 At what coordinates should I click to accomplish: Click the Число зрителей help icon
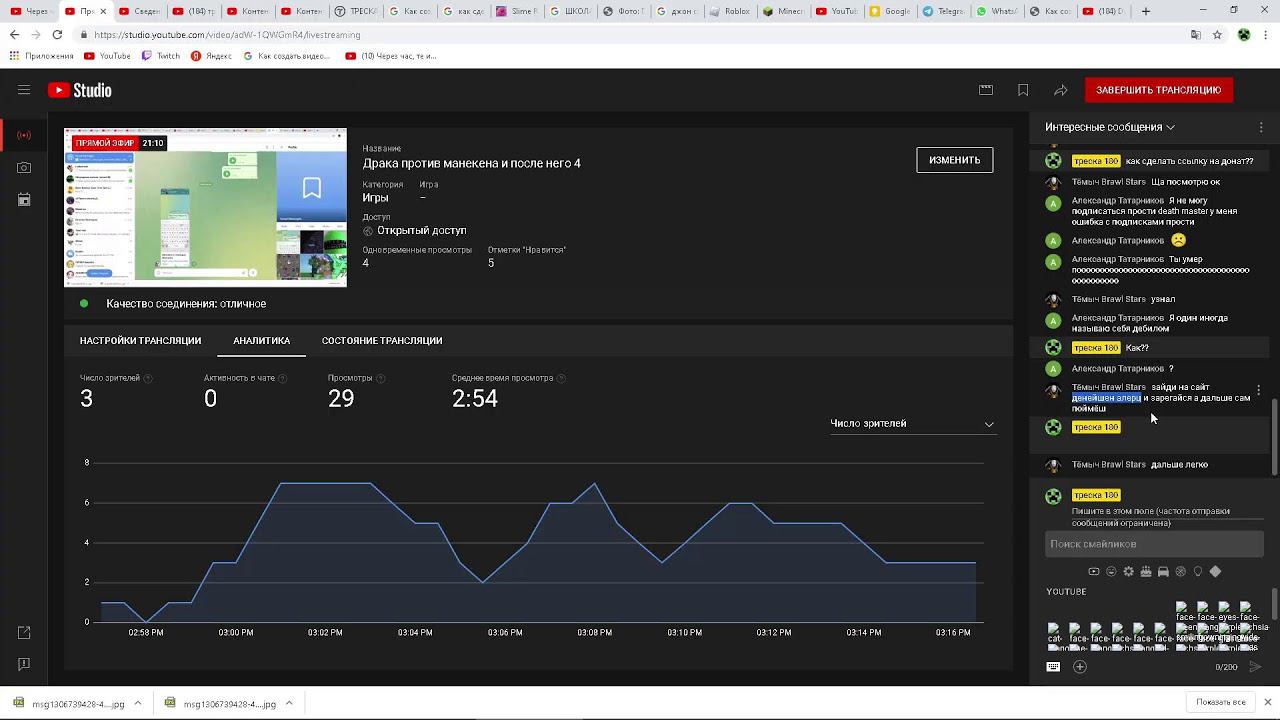(x=148, y=379)
